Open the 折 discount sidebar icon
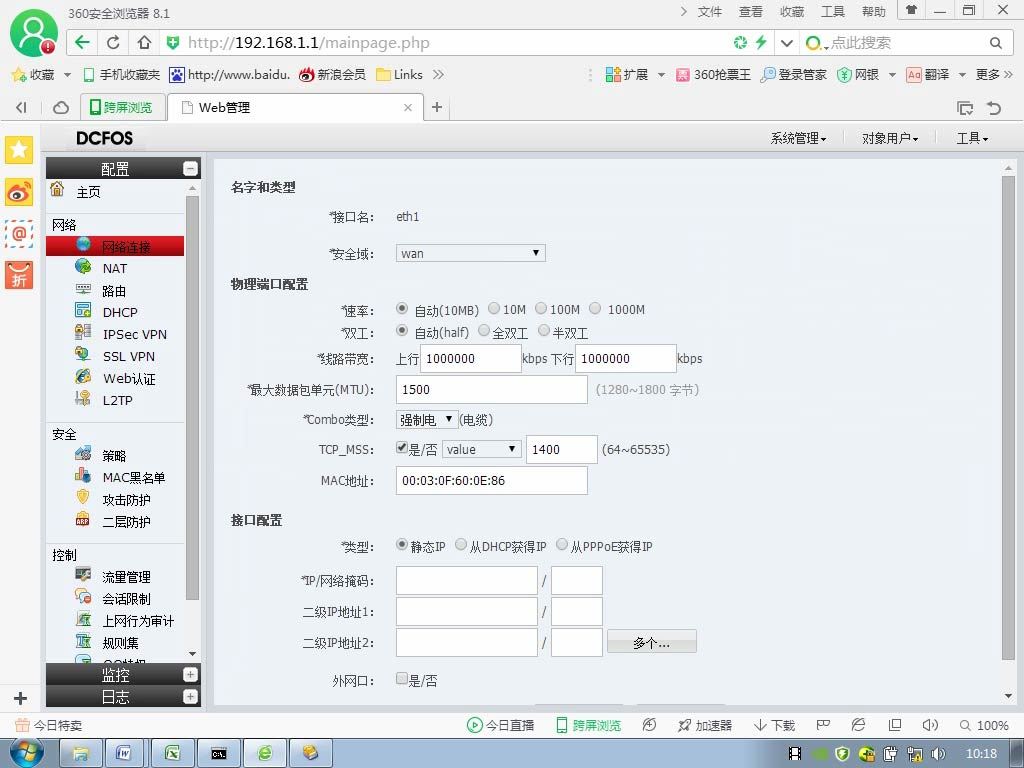 (19, 275)
